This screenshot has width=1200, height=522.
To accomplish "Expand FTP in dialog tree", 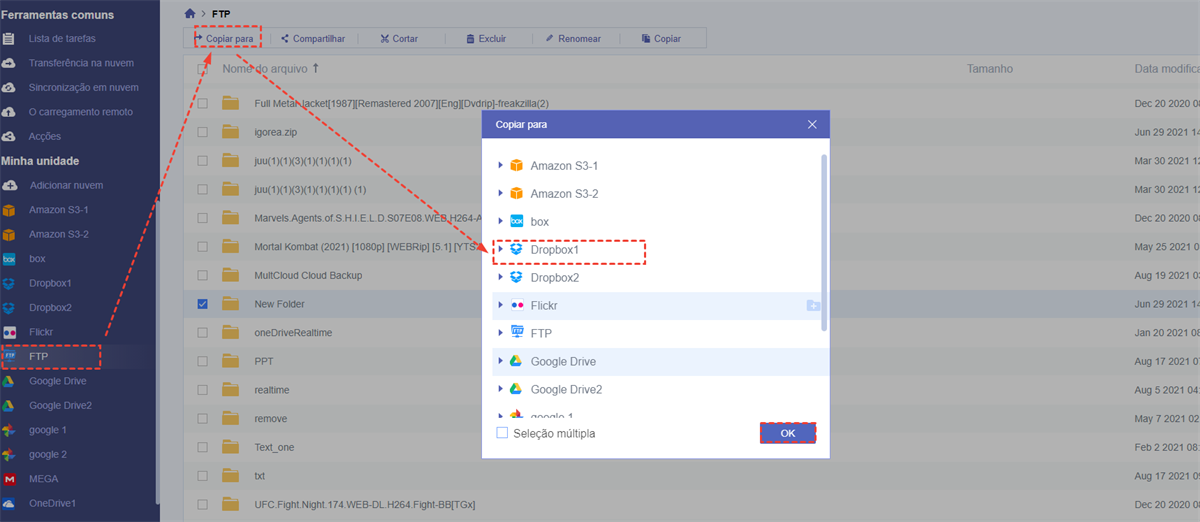I will 500,333.
